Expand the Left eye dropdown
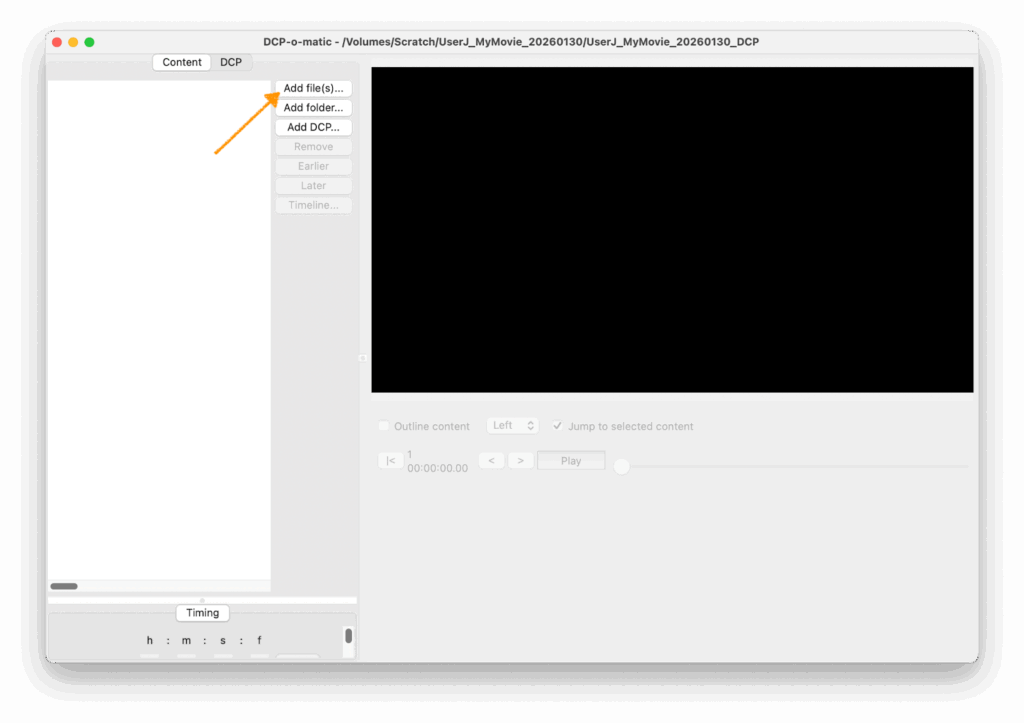1024x723 pixels. (x=513, y=426)
